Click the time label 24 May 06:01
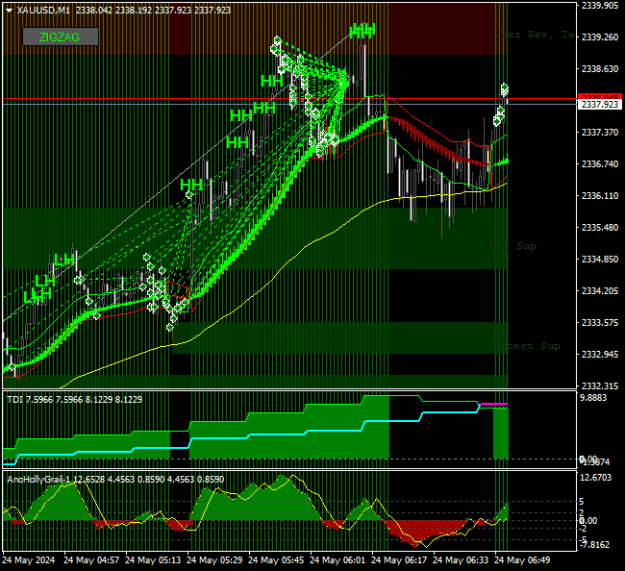Viewport: 625px width, 571px height. [337, 560]
